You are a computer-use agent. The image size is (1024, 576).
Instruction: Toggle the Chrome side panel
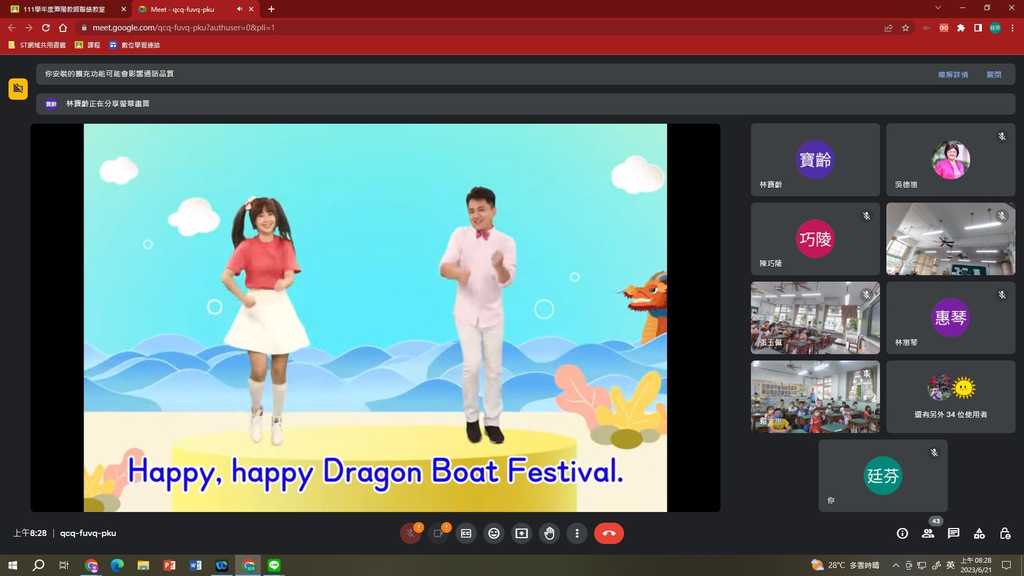click(x=978, y=27)
